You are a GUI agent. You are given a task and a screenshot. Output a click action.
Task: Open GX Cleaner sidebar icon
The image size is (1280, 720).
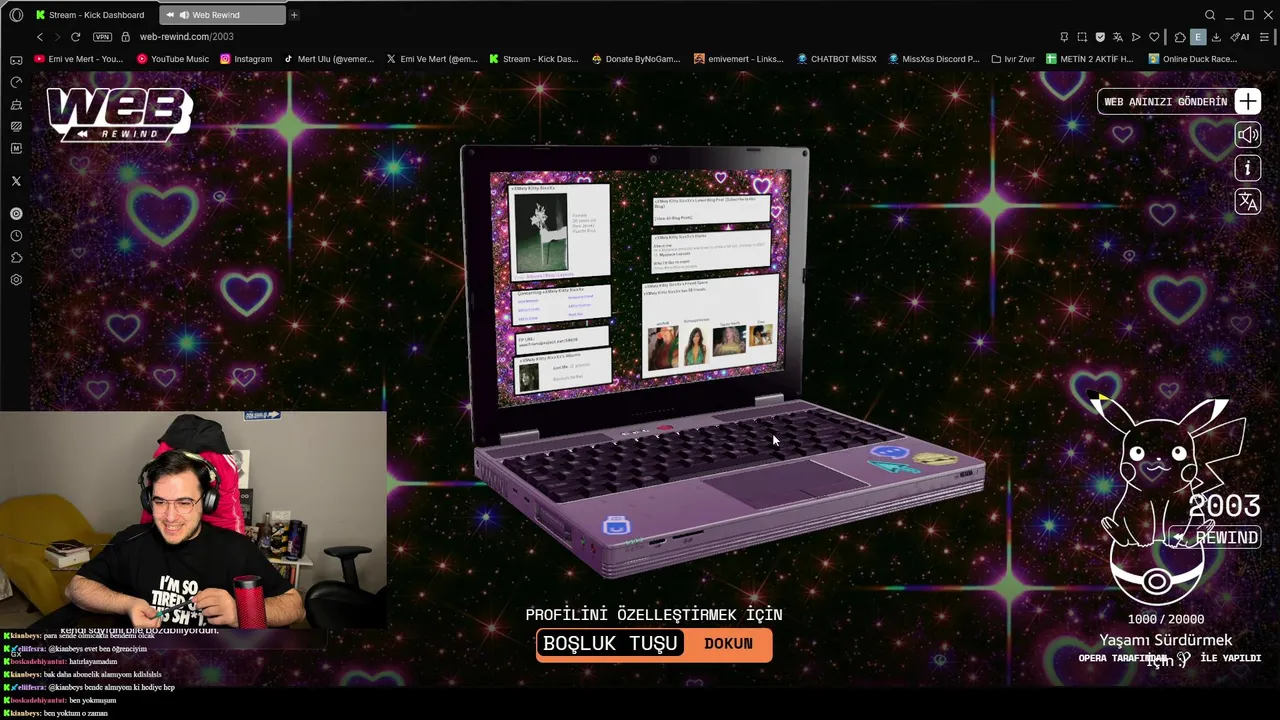[x=16, y=104]
